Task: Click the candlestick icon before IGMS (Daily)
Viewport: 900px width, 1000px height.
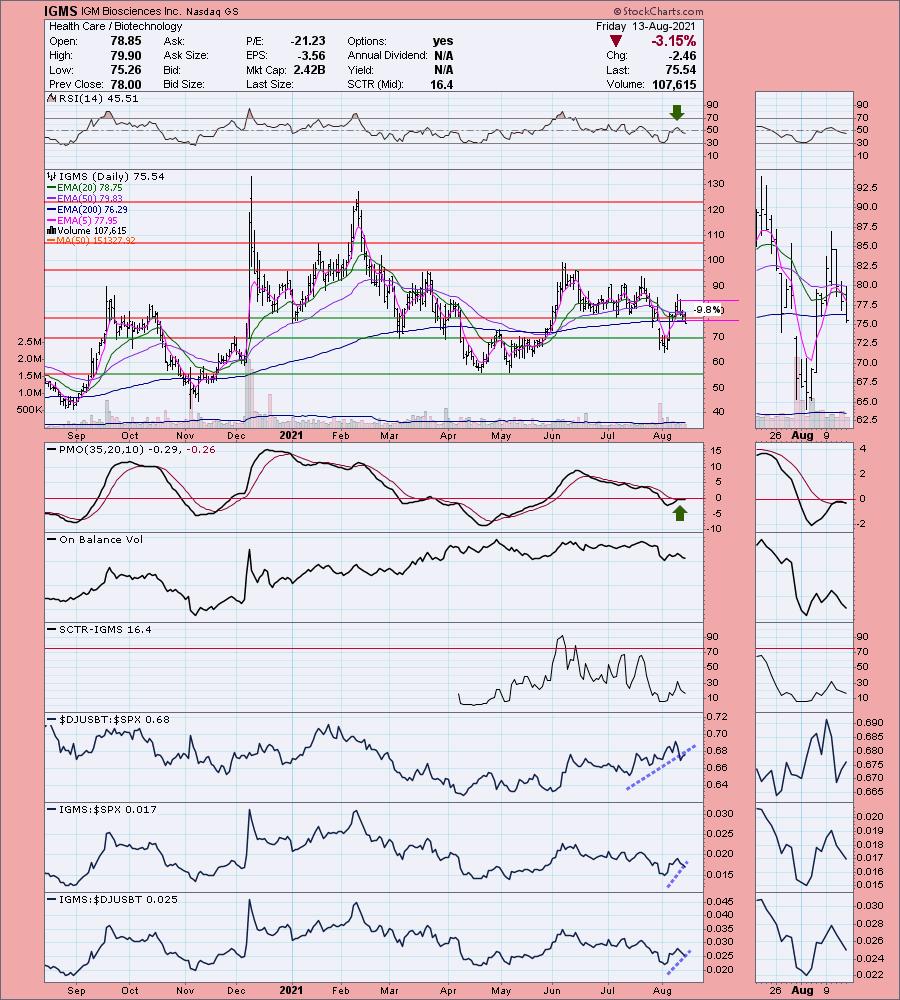Action: click(52, 177)
